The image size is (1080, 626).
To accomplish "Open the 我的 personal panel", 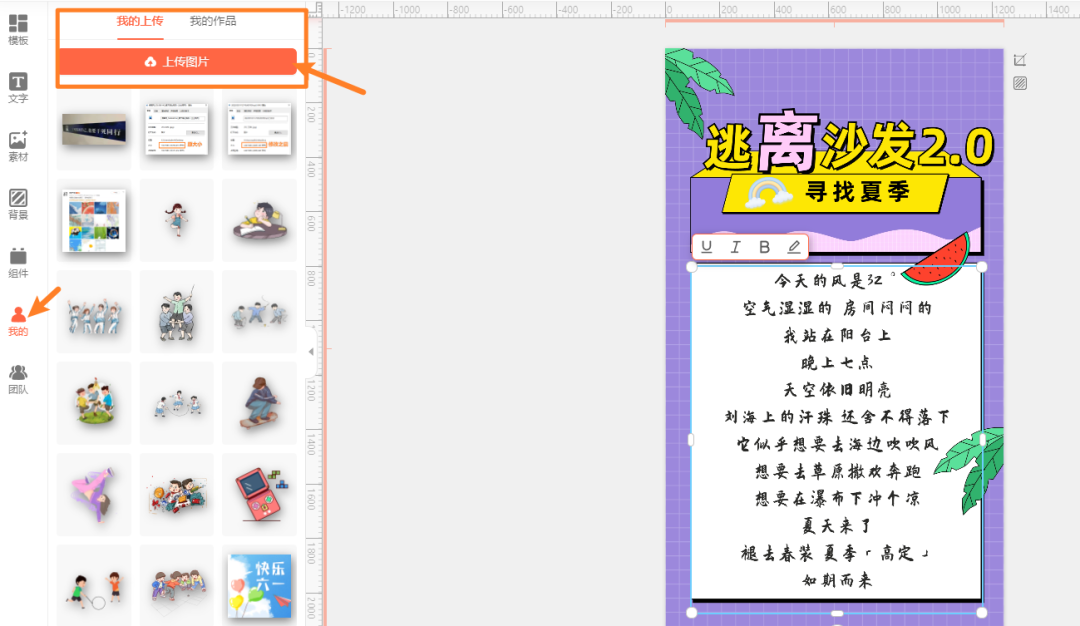I will pos(18,321).
